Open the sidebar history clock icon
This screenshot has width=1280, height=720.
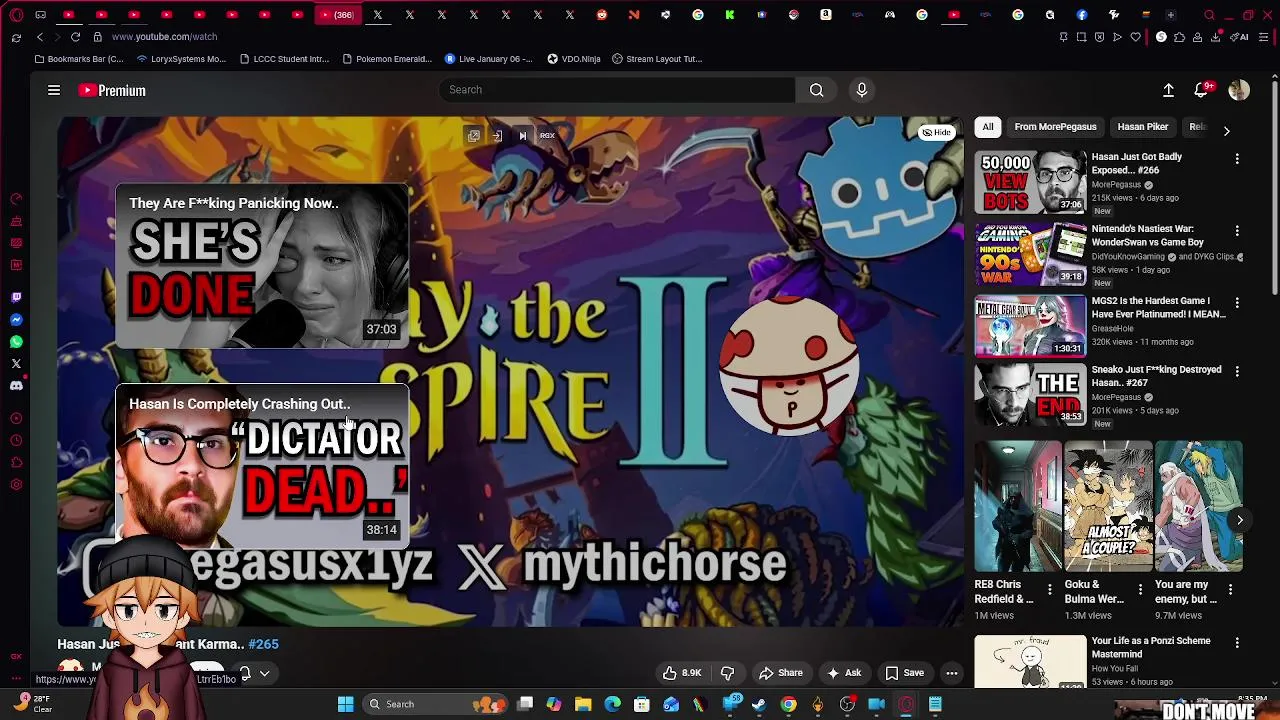(16, 441)
